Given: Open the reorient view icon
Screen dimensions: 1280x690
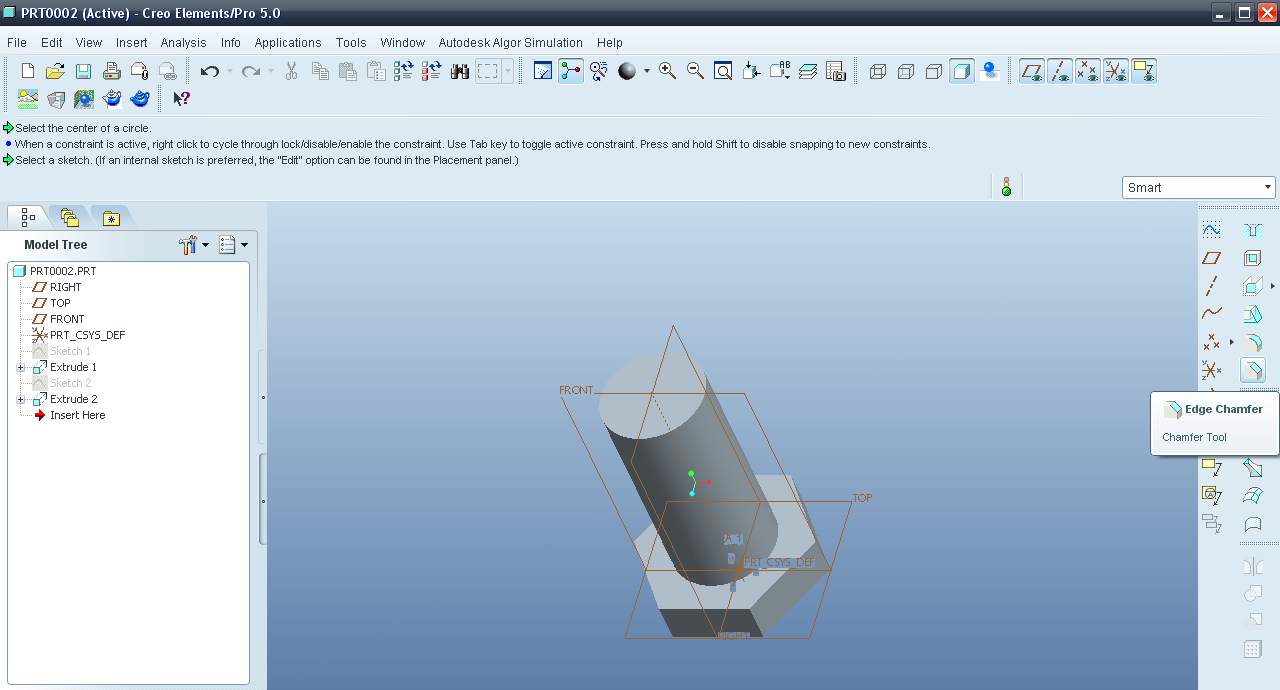Looking at the screenshot, I should (x=751, y=71).
